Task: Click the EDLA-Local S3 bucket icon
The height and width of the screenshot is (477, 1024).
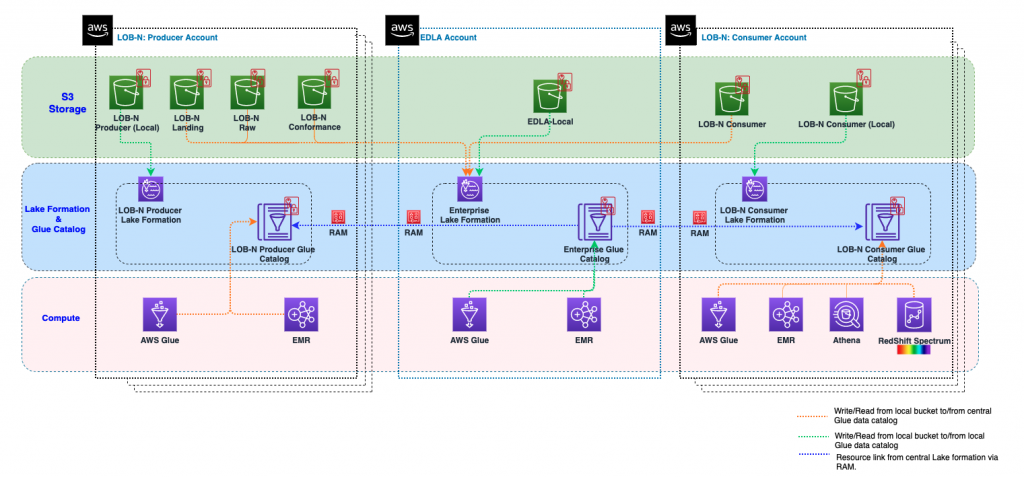Action: [550, 96]
